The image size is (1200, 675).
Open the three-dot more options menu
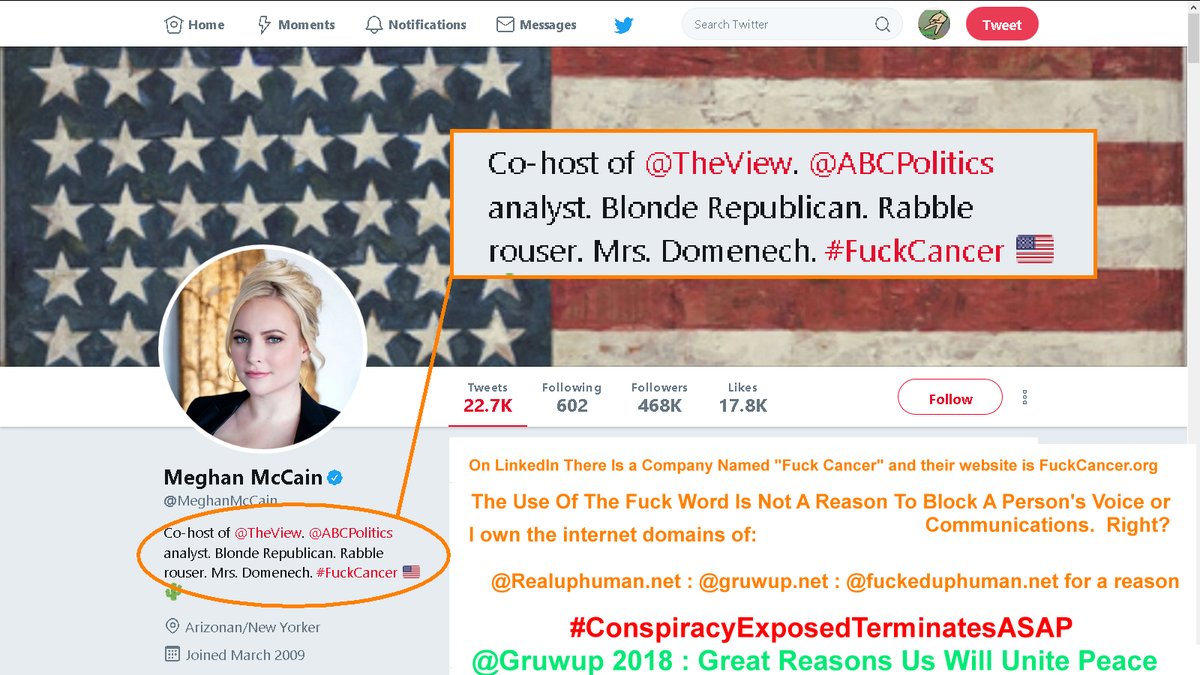[x=1025, y=397]
